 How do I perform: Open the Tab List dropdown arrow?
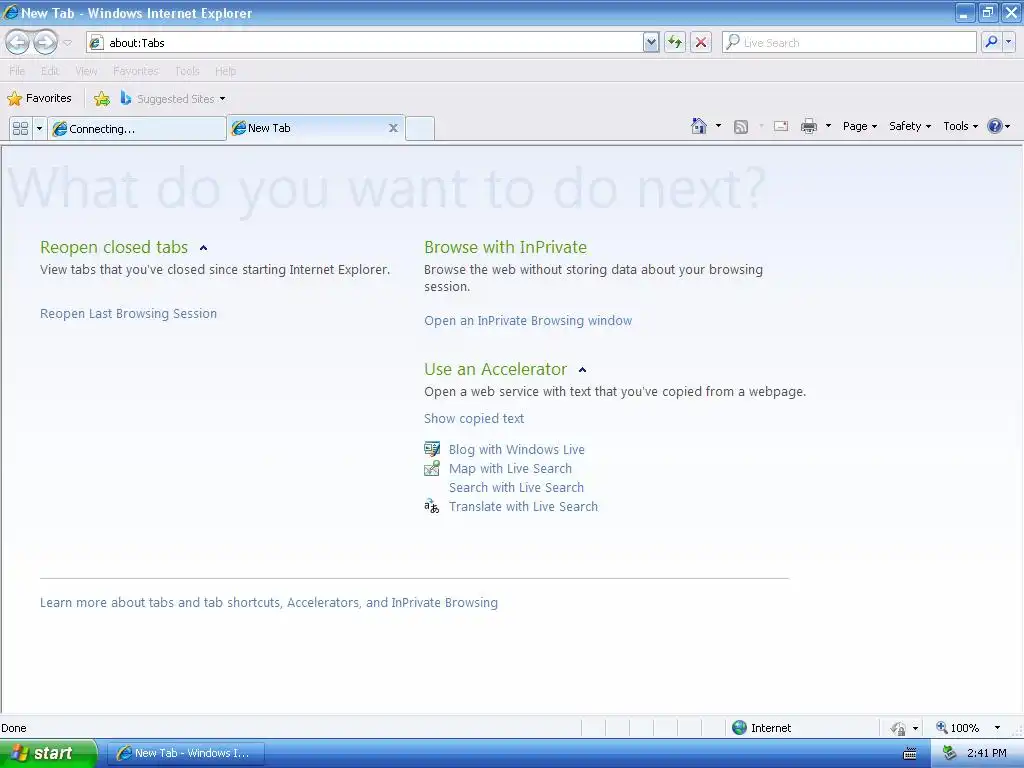39,128
